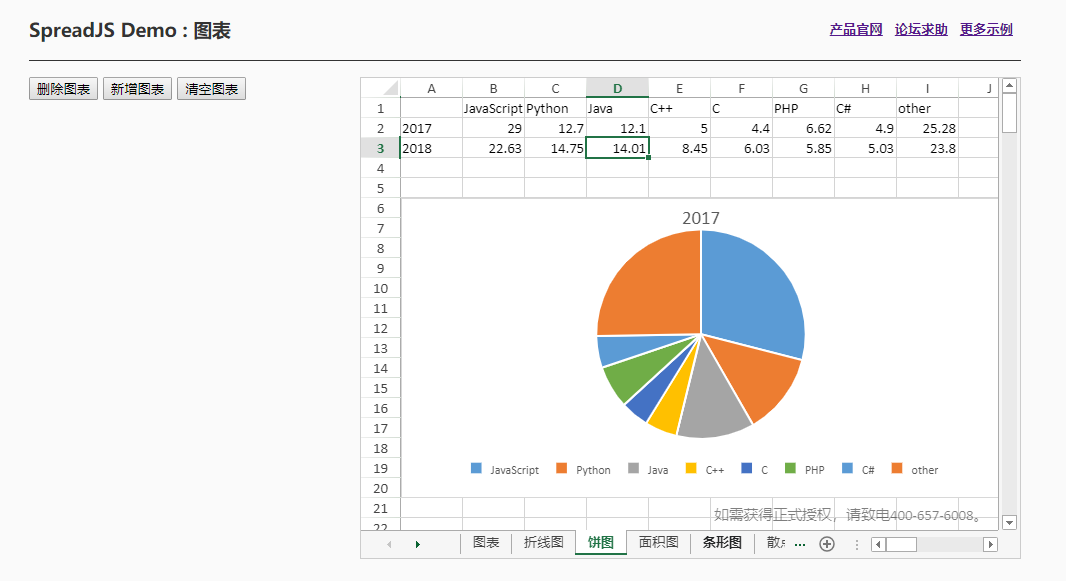The height and width of the screenshot is (581, 1066).
Task: Select column header I
Action: [x=927, y=88]
